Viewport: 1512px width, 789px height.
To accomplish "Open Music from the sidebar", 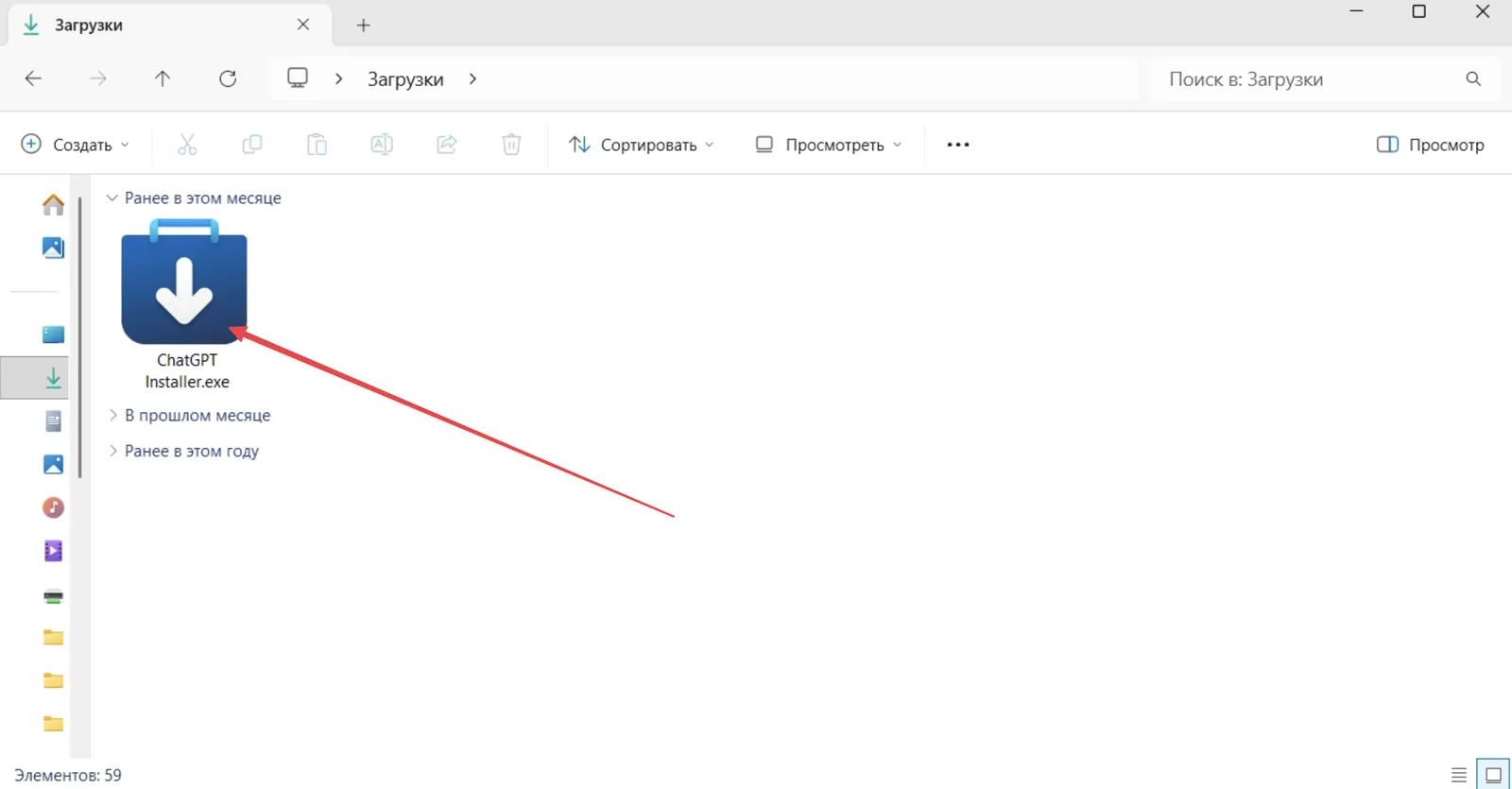I will pyautogui.click(x=53, y=507).
